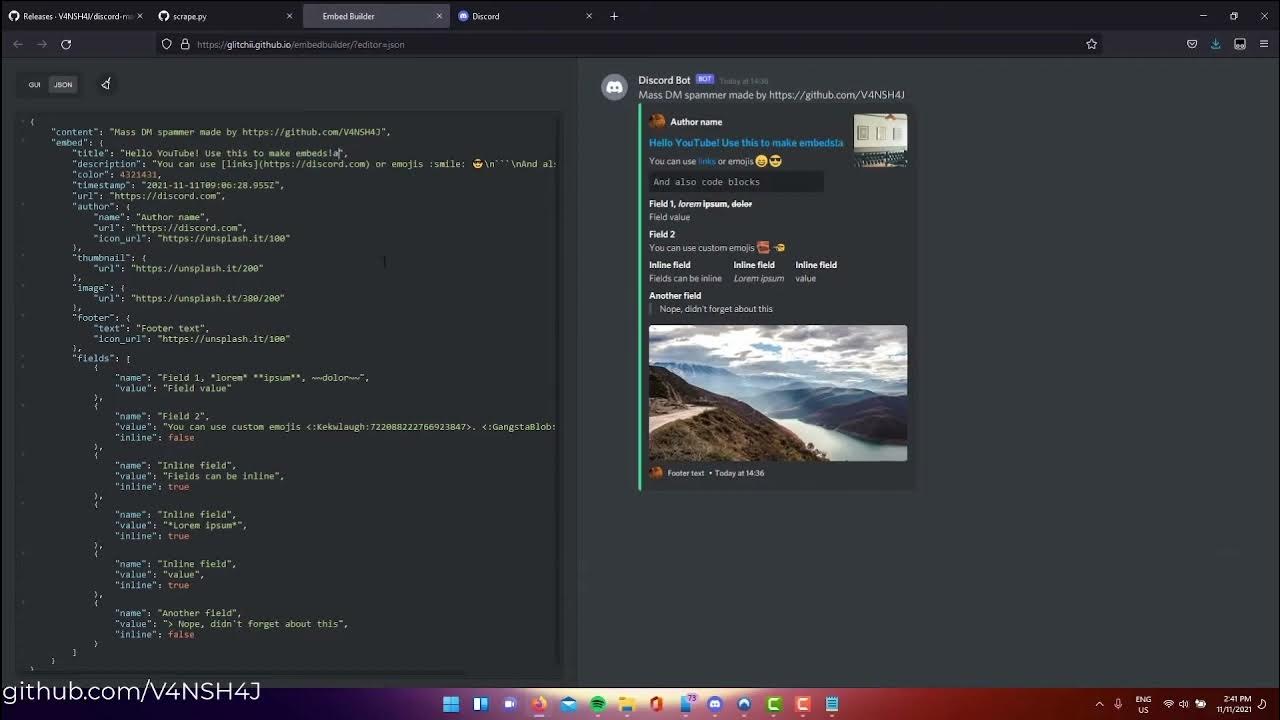Switch the editor to JSON mode

tap(63, 85)
